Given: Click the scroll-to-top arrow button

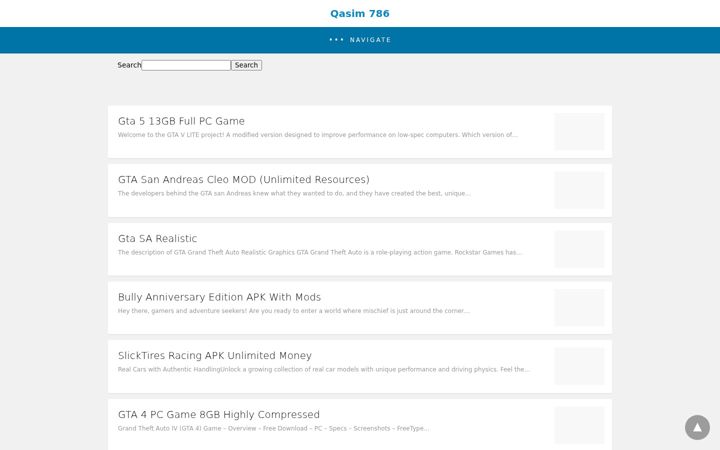Looking at the screenshot, I should coord(697,428).
